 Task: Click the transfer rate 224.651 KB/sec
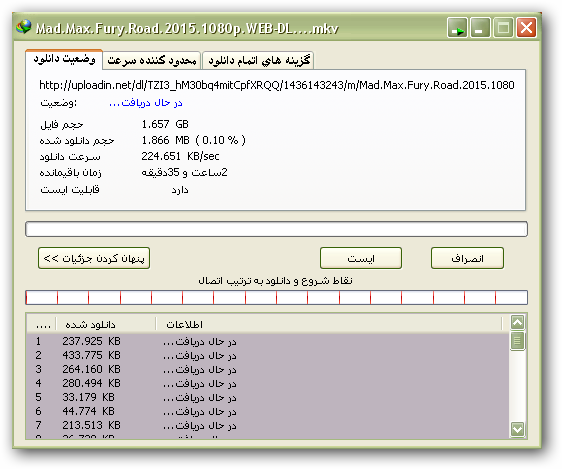[180, 156]
